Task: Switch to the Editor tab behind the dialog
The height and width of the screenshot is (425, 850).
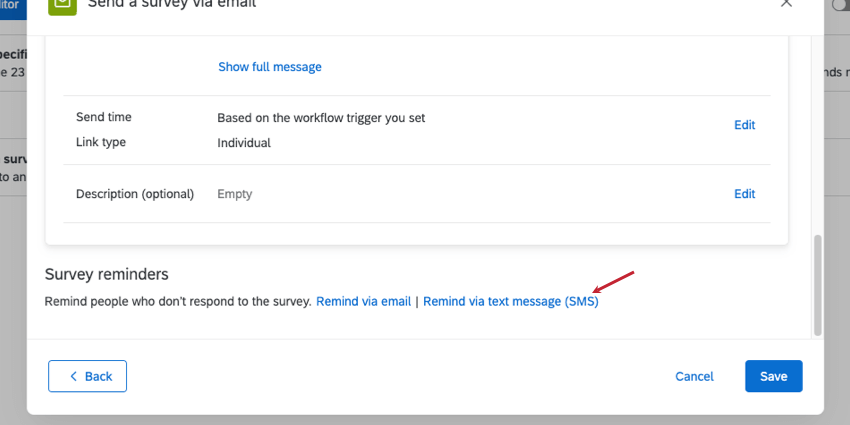Action: pos(11,5)
